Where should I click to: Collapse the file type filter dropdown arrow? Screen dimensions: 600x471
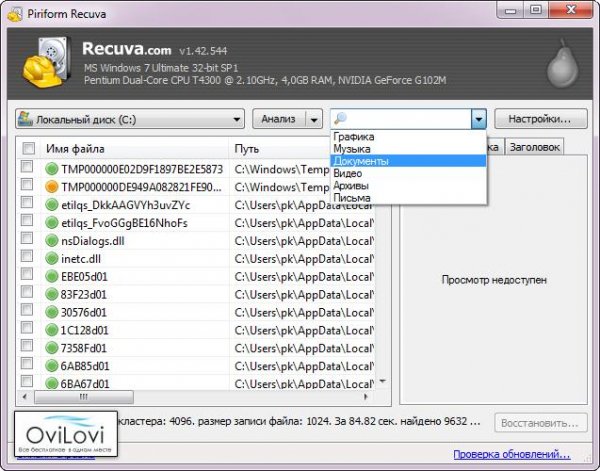point(479,119)
